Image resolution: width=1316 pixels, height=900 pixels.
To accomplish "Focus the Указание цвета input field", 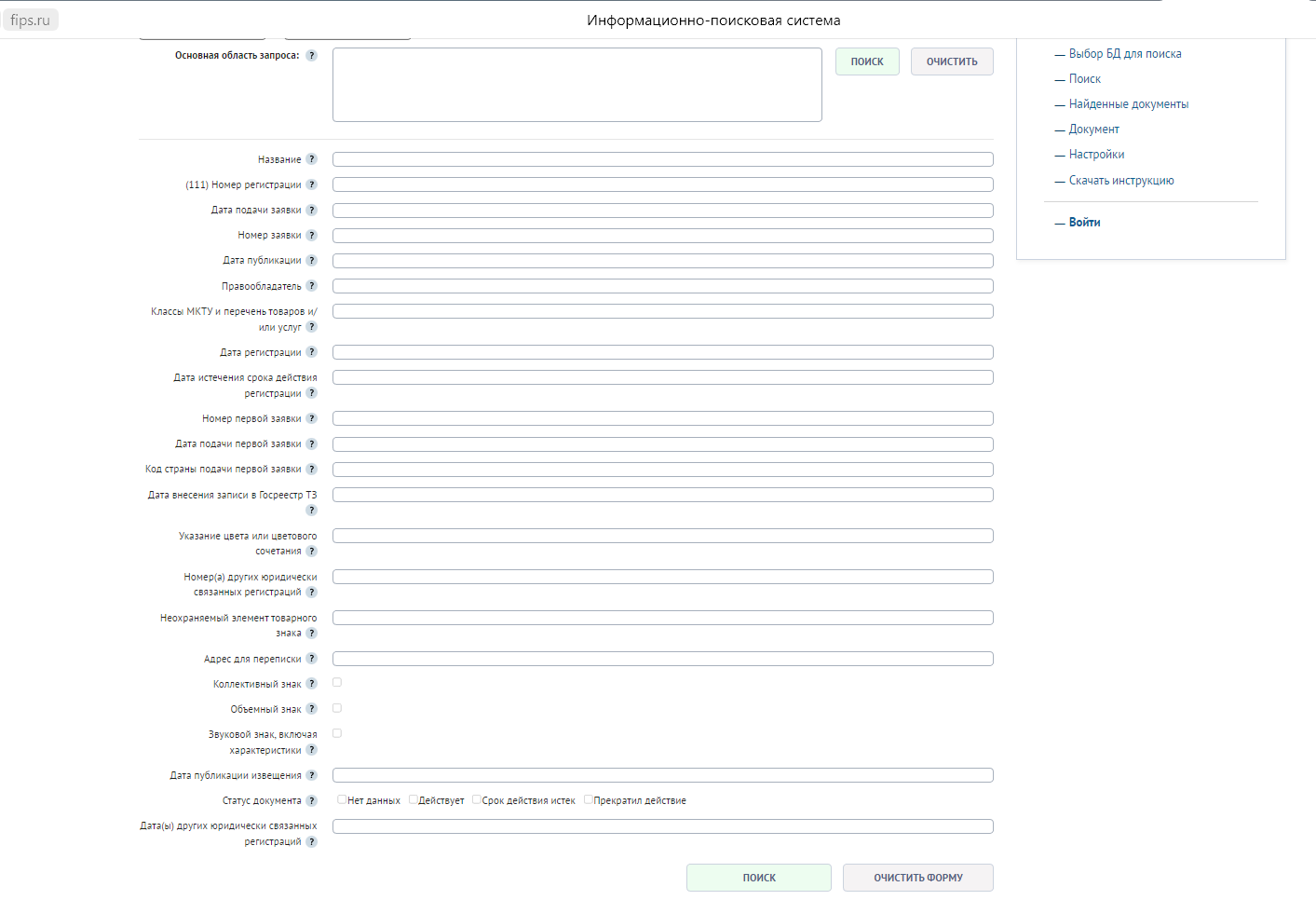I will (x=663, y=536).
